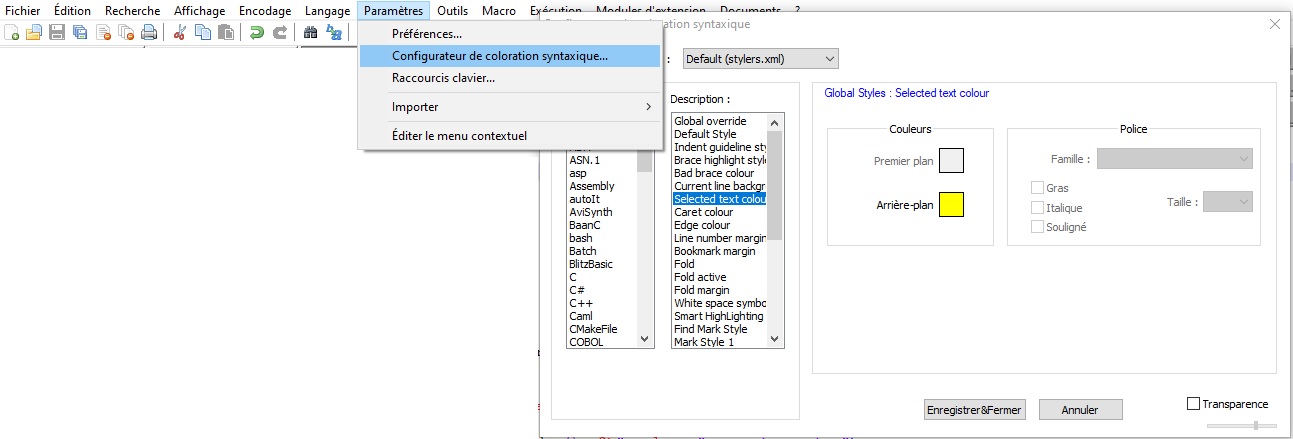1293x439 pixels.
Task: Click the Paste clipboard icon
Action: [226, 33]
